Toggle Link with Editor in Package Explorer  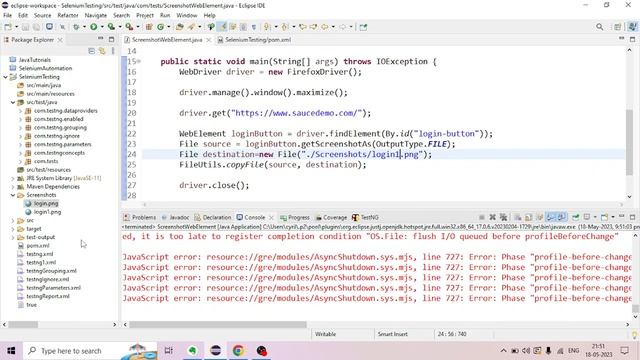(x=102, y=51)
